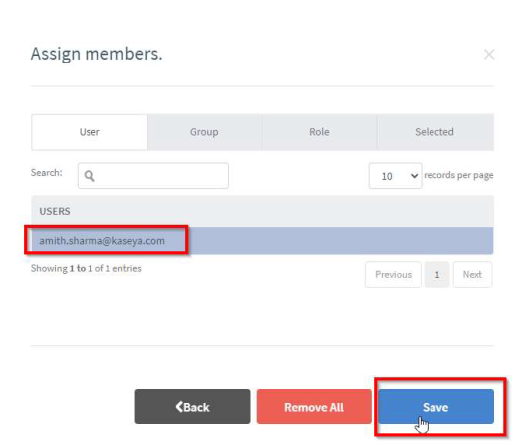Click the Assign members dialog title
This screenshot has height=445, width=515.
tap(97, 54)
